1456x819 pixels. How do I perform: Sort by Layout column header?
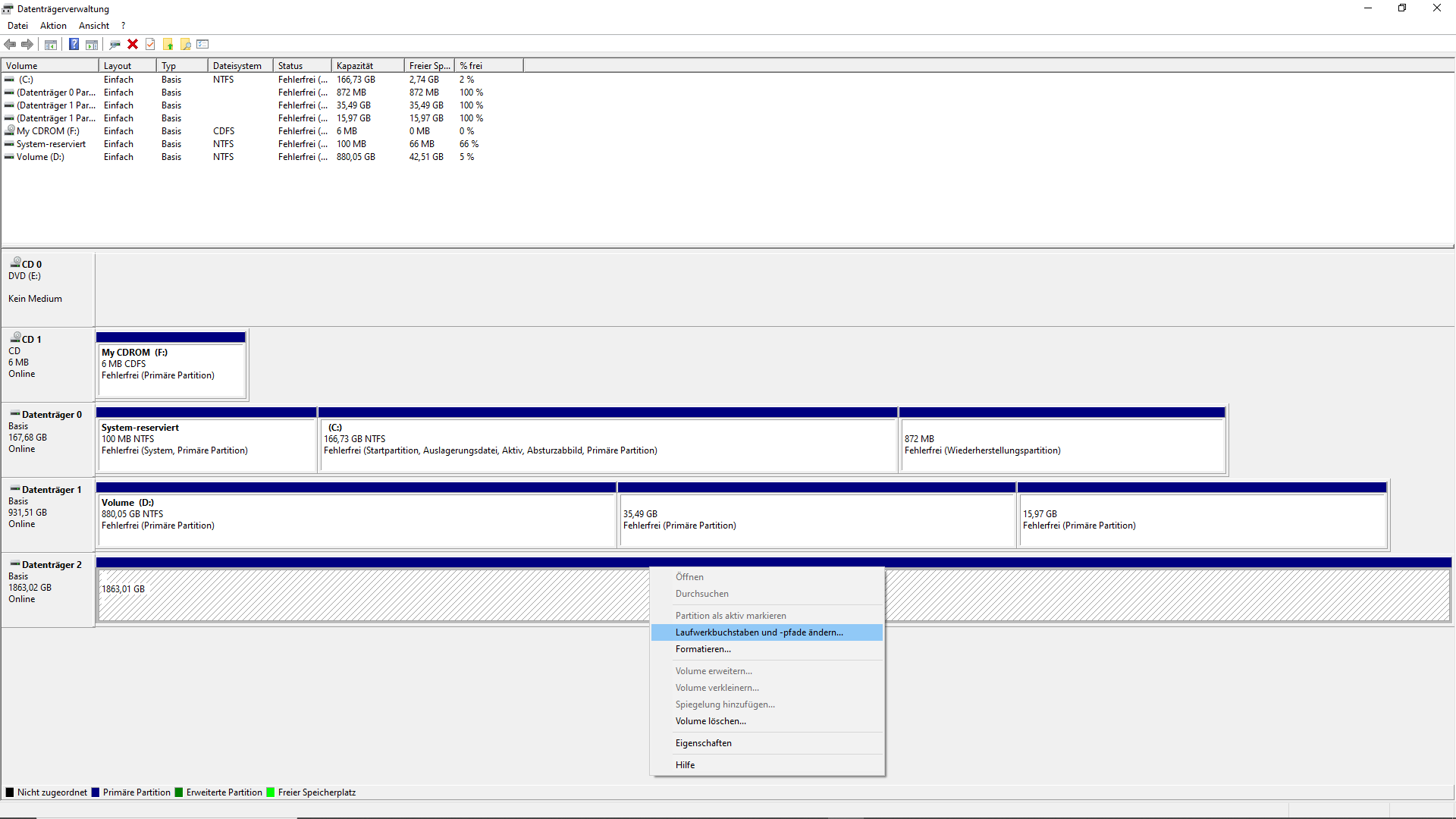127,66
